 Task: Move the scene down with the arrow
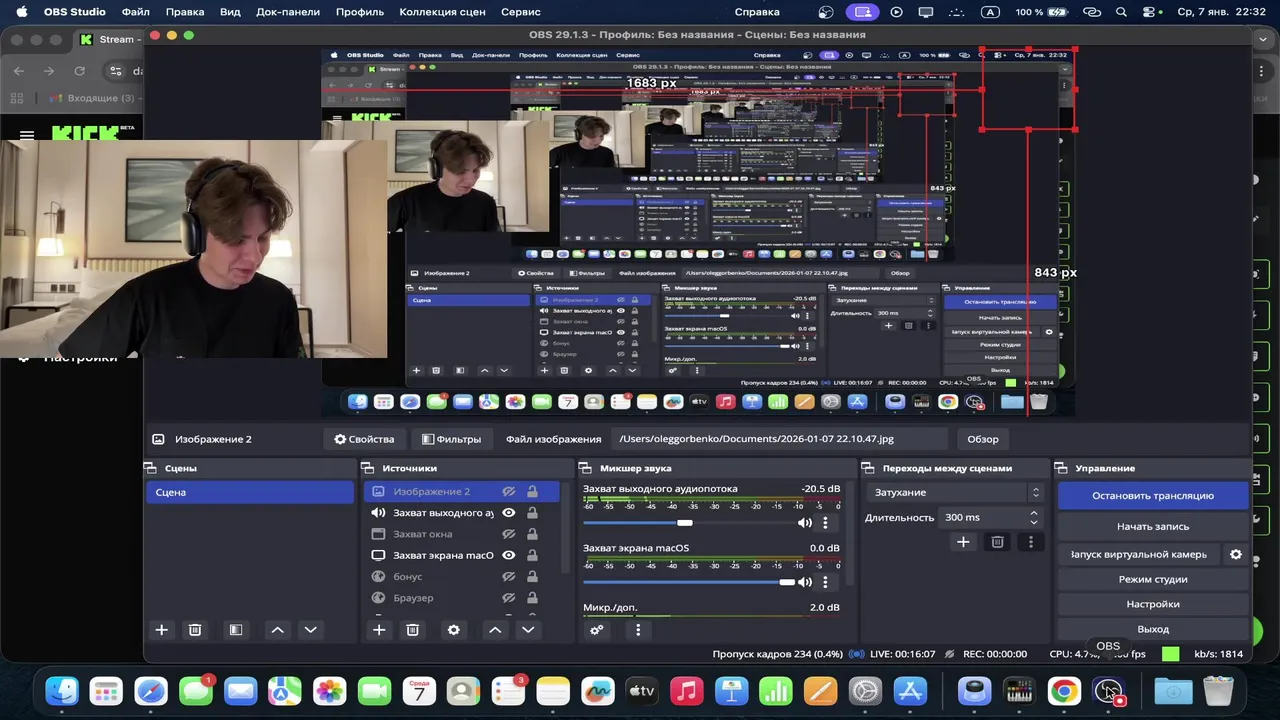tap(310, 630)
